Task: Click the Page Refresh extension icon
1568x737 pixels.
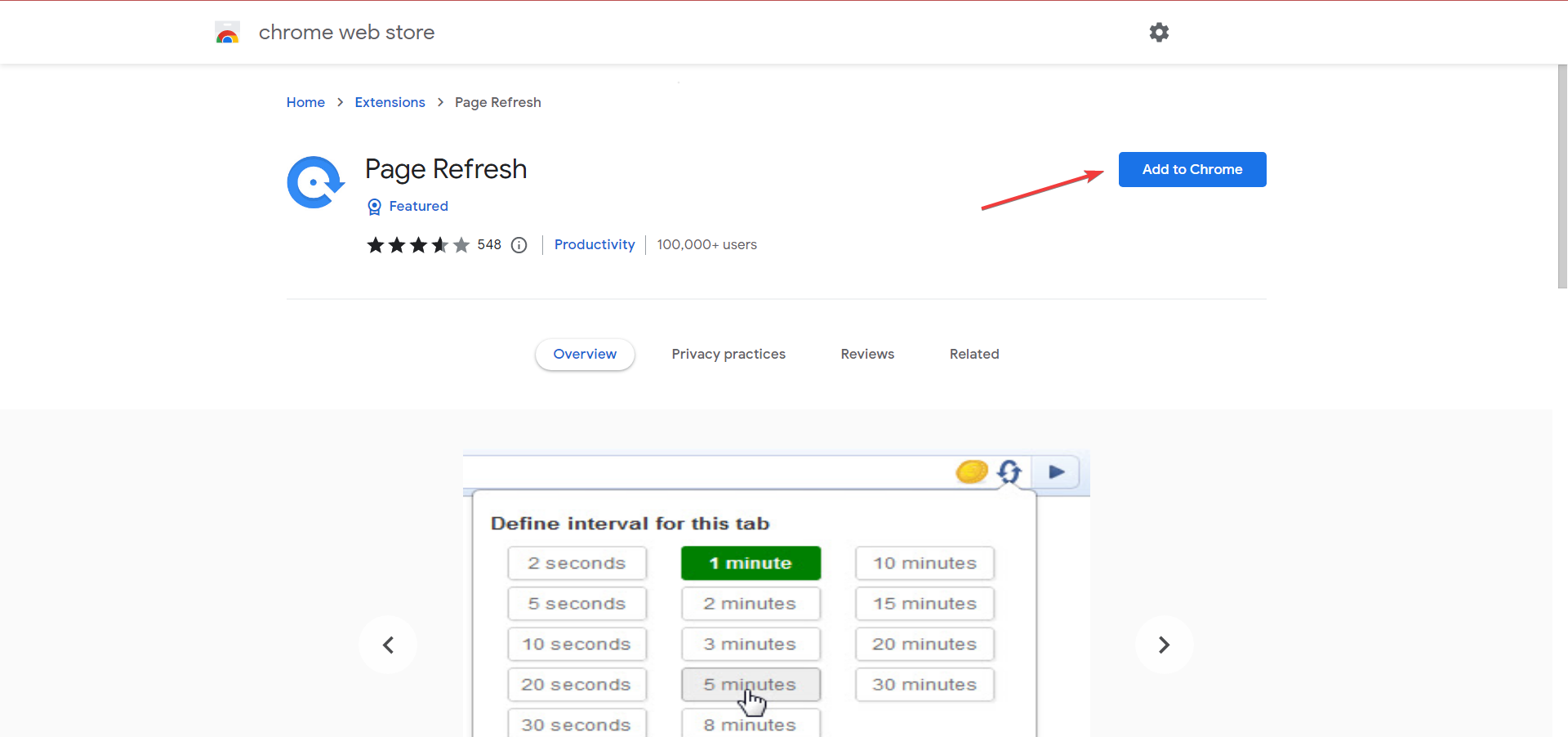Action: coord(315,182)
